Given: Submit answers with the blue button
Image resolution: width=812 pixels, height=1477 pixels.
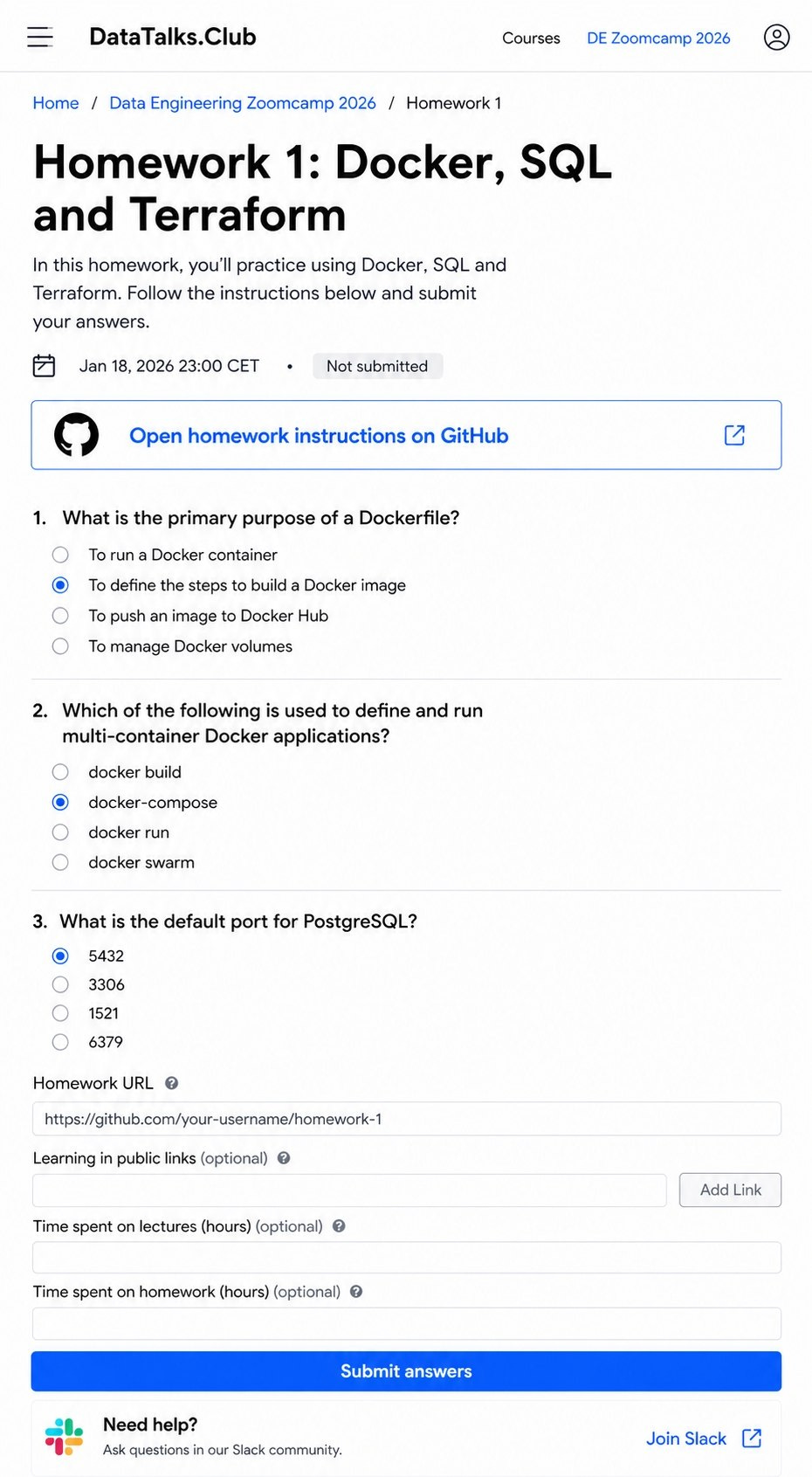Looking at the screenshot, I should 406,1371.
